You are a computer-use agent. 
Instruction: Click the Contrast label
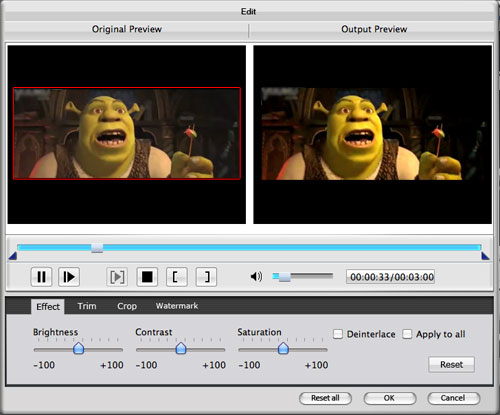point(154,332)
